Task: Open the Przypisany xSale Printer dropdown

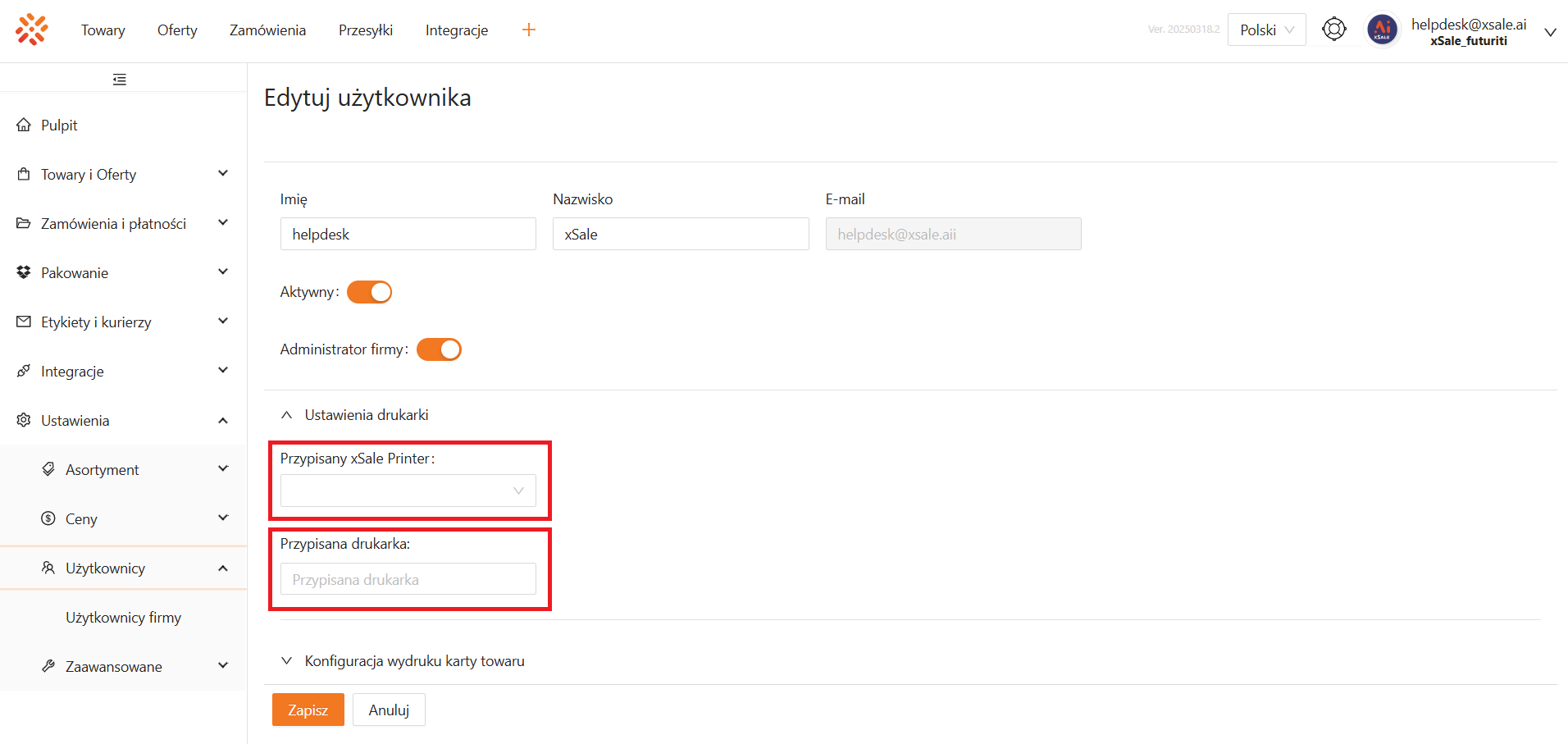Action: tap(408, 491)
